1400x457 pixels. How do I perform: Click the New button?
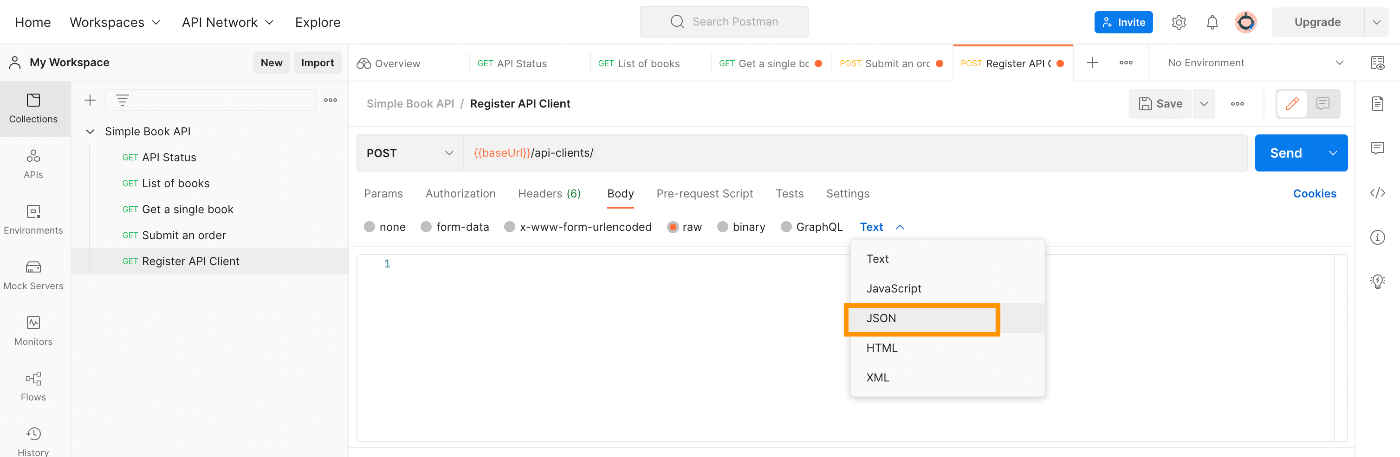tap(271, 62)
